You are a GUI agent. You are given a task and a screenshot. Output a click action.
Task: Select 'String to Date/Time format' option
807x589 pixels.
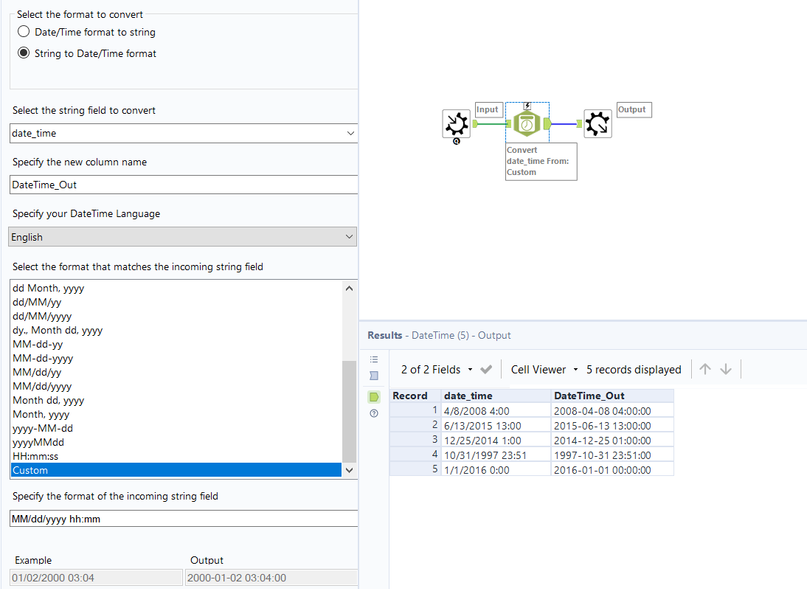click(x=24, y=53)
